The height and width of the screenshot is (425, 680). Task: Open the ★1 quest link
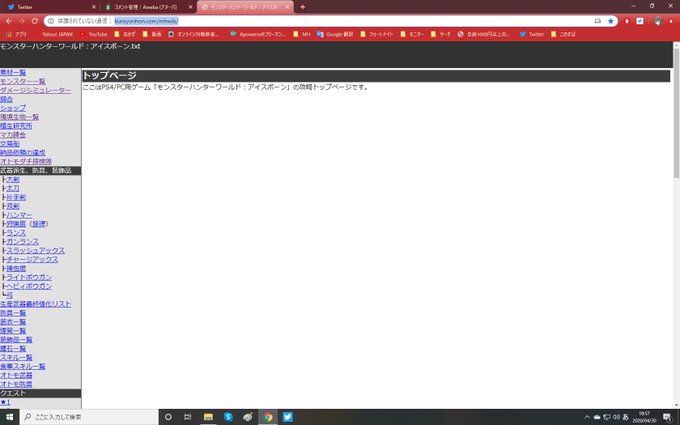tap(5, 402)
